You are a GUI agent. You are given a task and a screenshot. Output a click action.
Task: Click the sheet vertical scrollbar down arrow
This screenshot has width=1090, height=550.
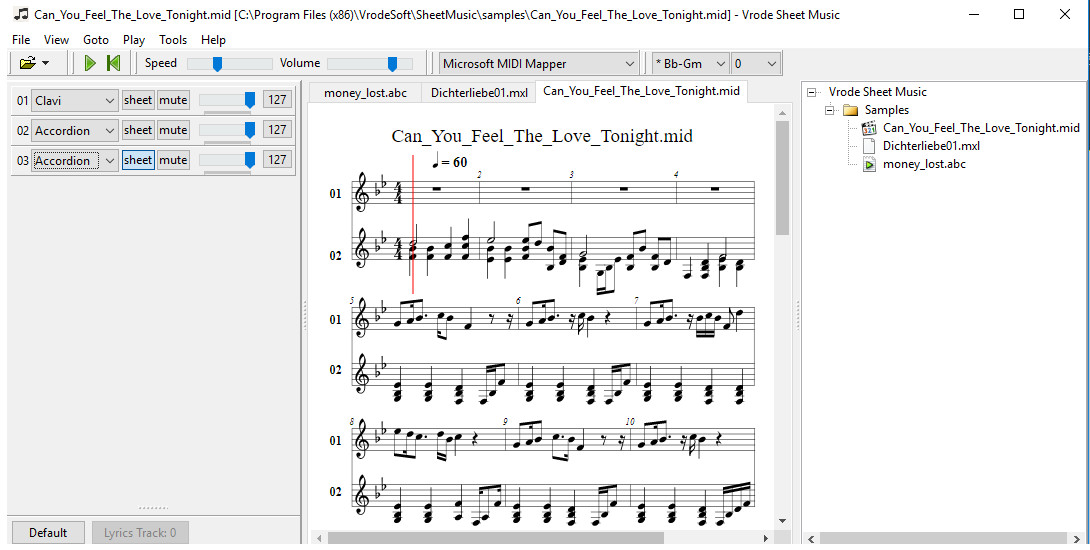tap(782, 521)
